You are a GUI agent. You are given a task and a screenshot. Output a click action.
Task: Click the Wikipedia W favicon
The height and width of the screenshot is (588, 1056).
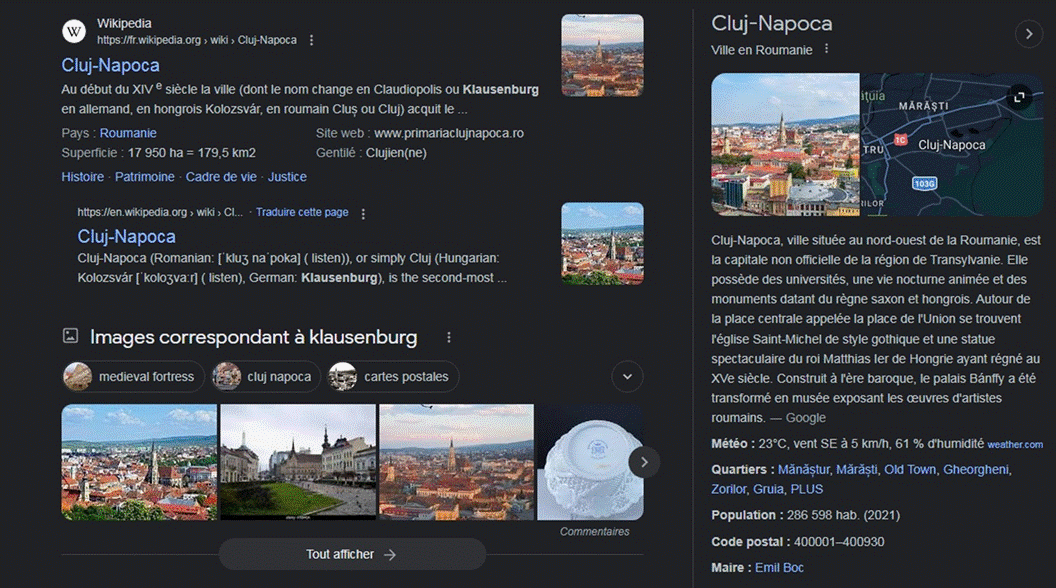click(74, 31)
